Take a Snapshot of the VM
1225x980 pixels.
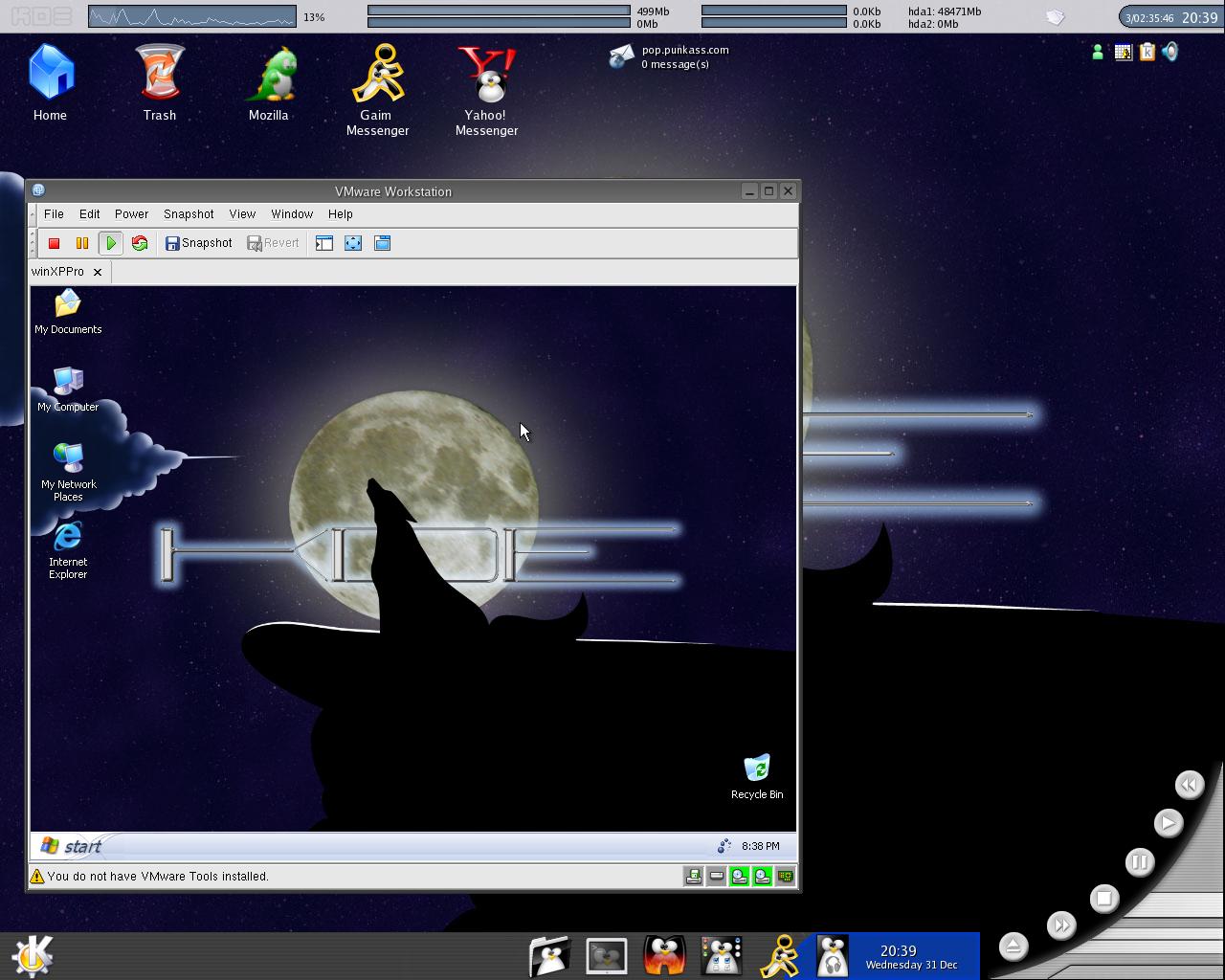[199, 243]
